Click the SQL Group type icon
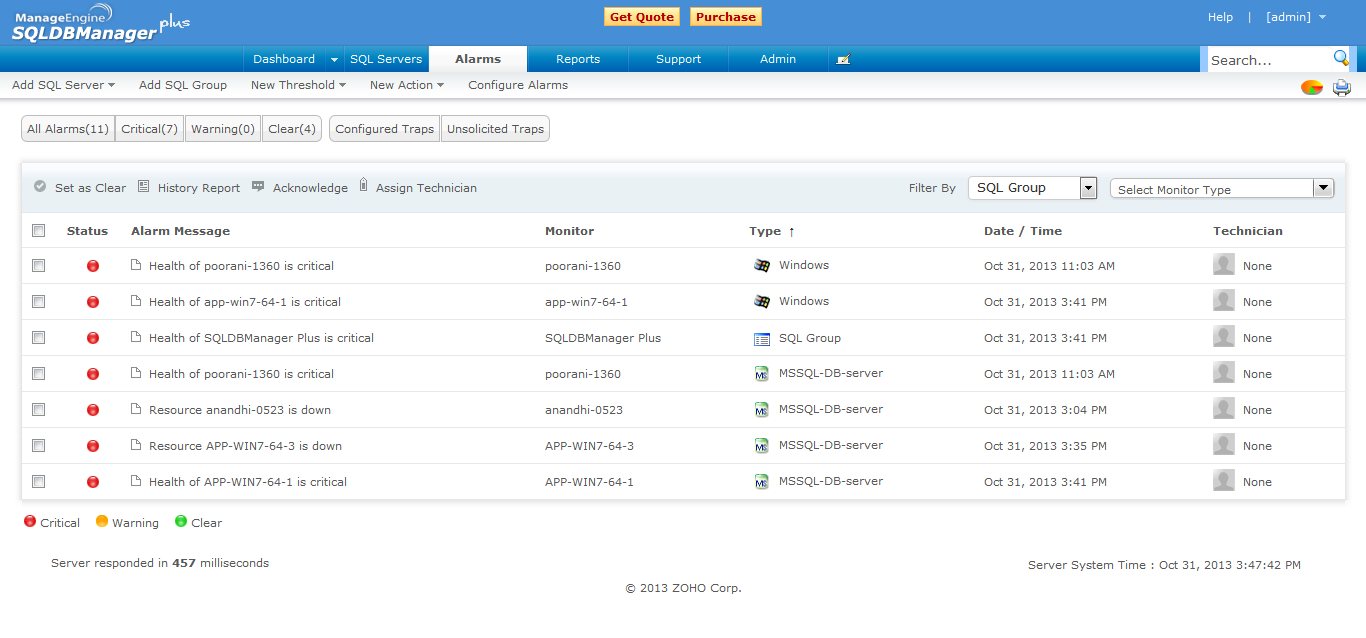The width and height of the screenshot is (1366, 638). click(762, 339)
